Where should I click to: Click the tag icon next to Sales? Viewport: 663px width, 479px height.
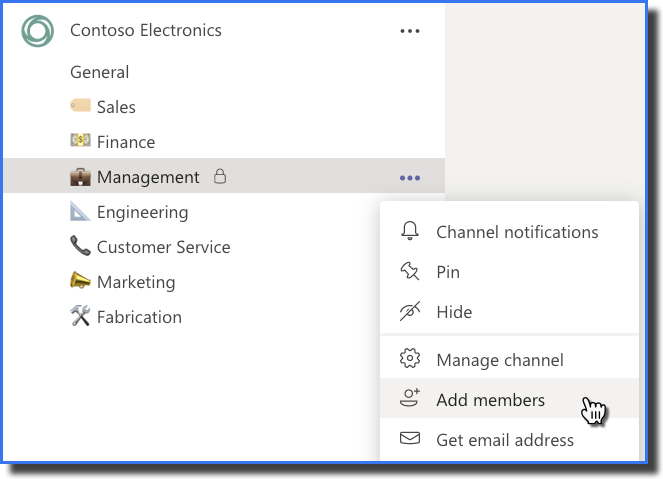[80, 105]
